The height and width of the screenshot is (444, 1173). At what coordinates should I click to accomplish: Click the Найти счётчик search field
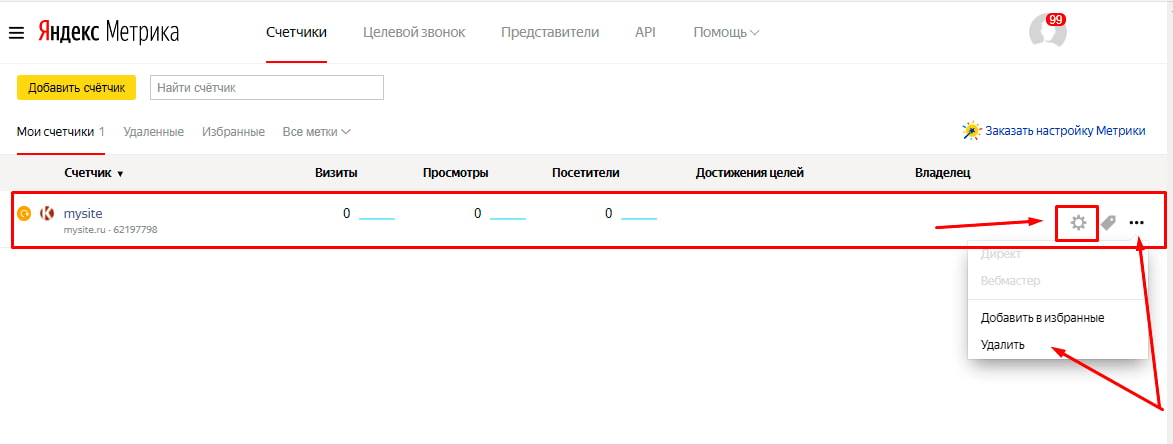click(266, 88)
